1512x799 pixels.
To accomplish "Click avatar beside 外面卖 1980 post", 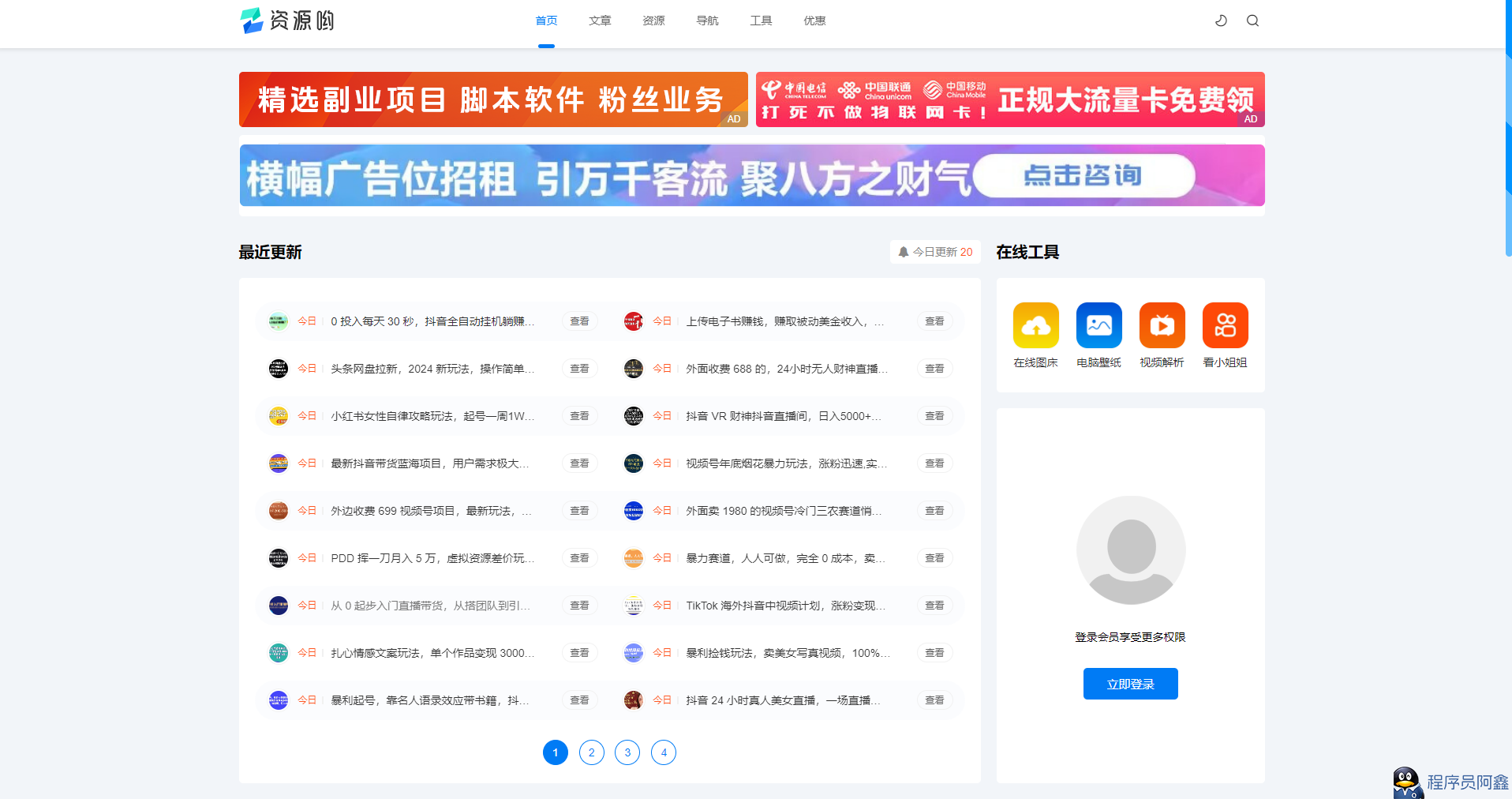I will tap(634, 511).
